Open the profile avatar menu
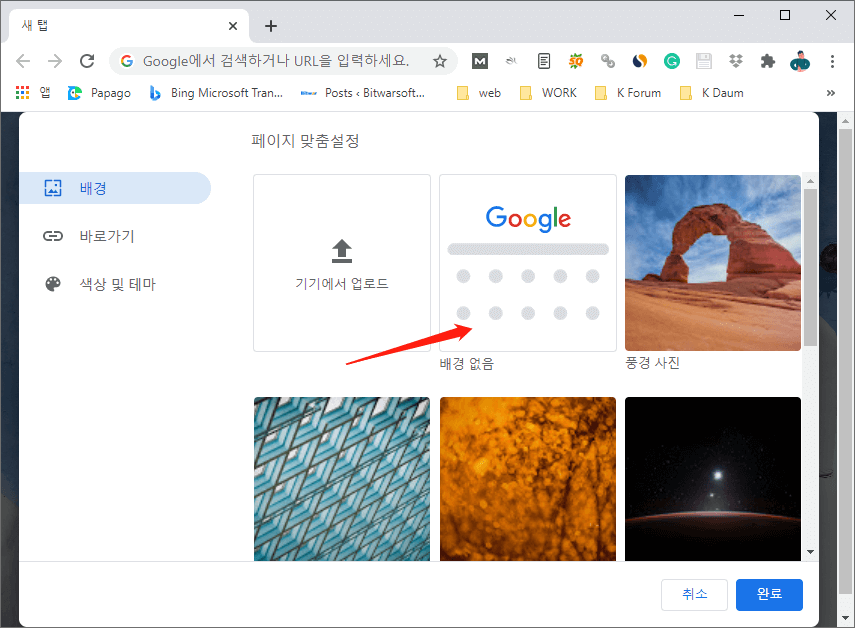Image resolution: width=855 pixels, height=628 pixels. [800, 61]
